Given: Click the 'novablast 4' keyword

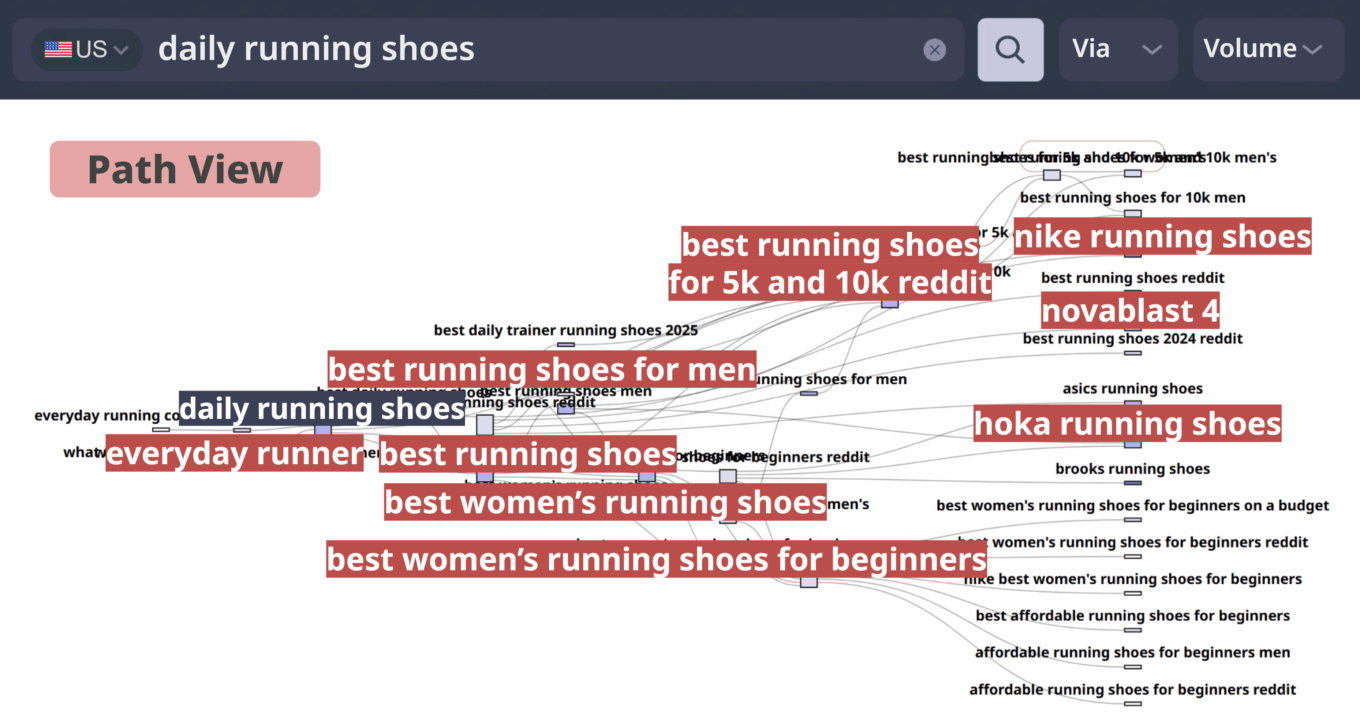Looking at the screenshot, I should pos(1130,310).
